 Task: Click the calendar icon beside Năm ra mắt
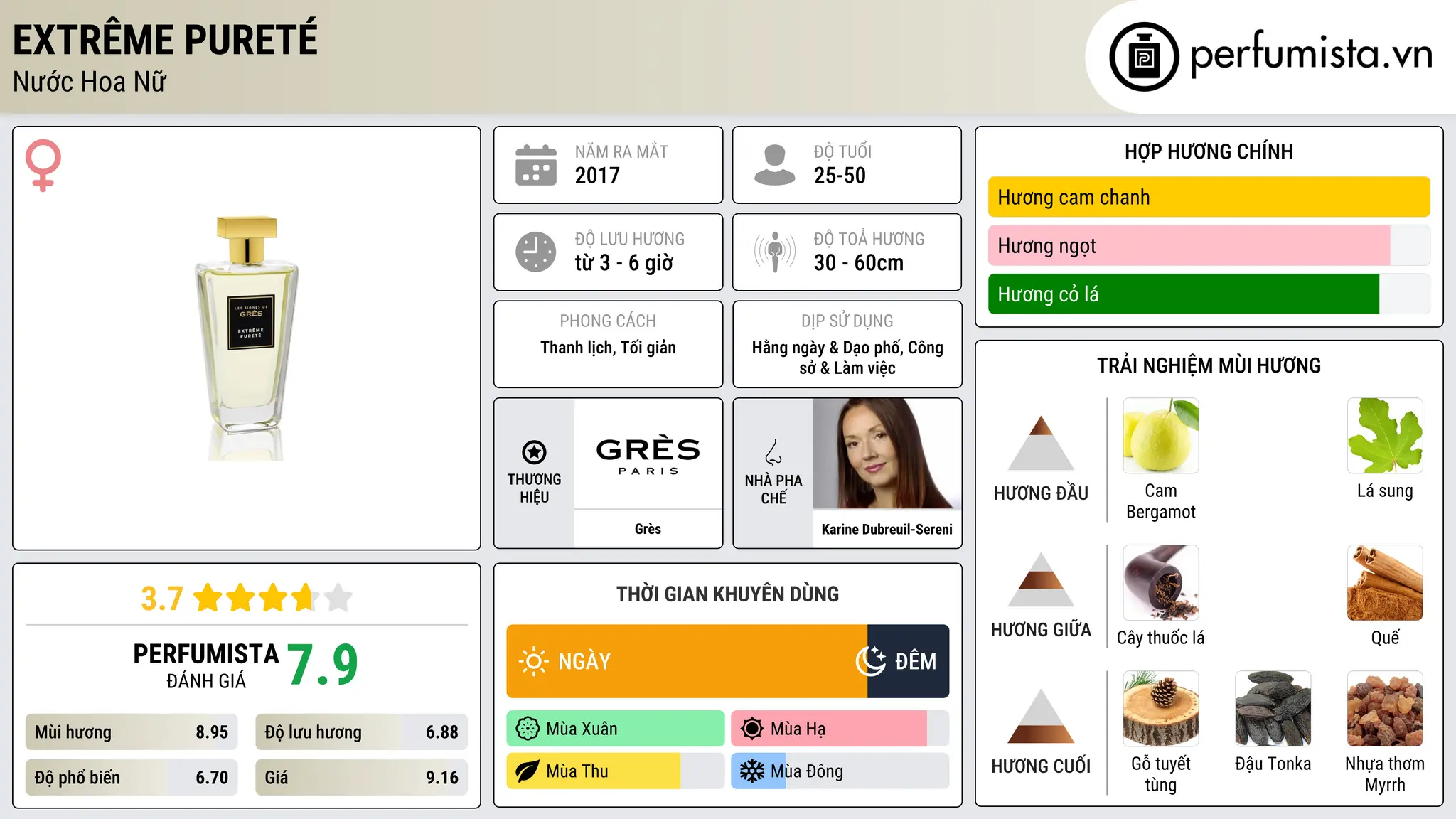(536, 165)
